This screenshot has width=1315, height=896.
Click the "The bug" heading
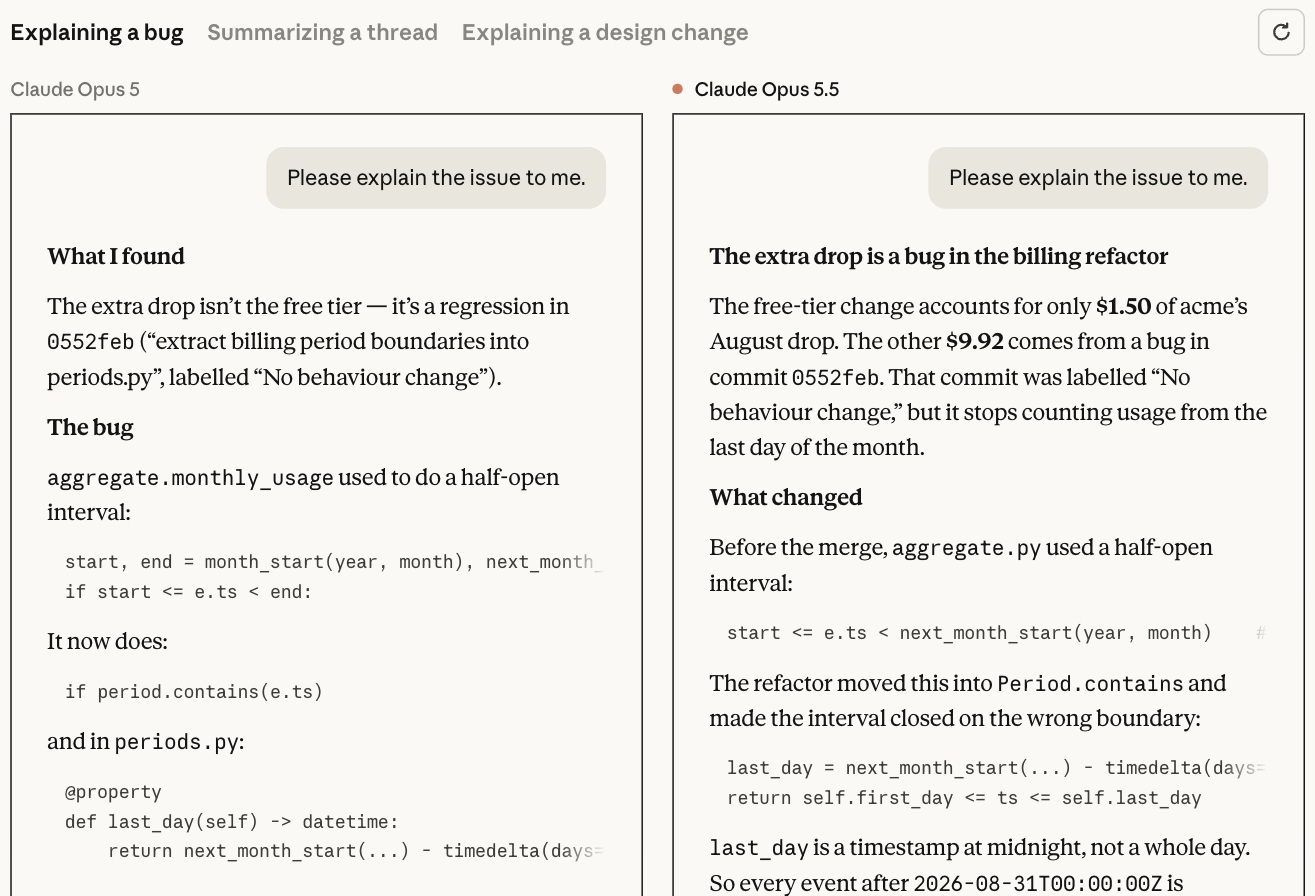click(x=90, y=427)
